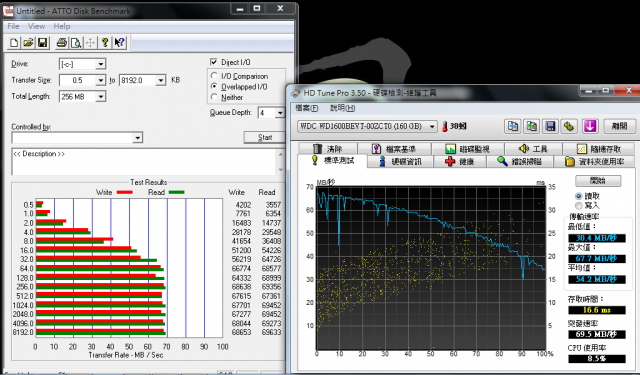Open Print Preview in ATTO toolbar
Screen dimensions: 640x375
76,42
